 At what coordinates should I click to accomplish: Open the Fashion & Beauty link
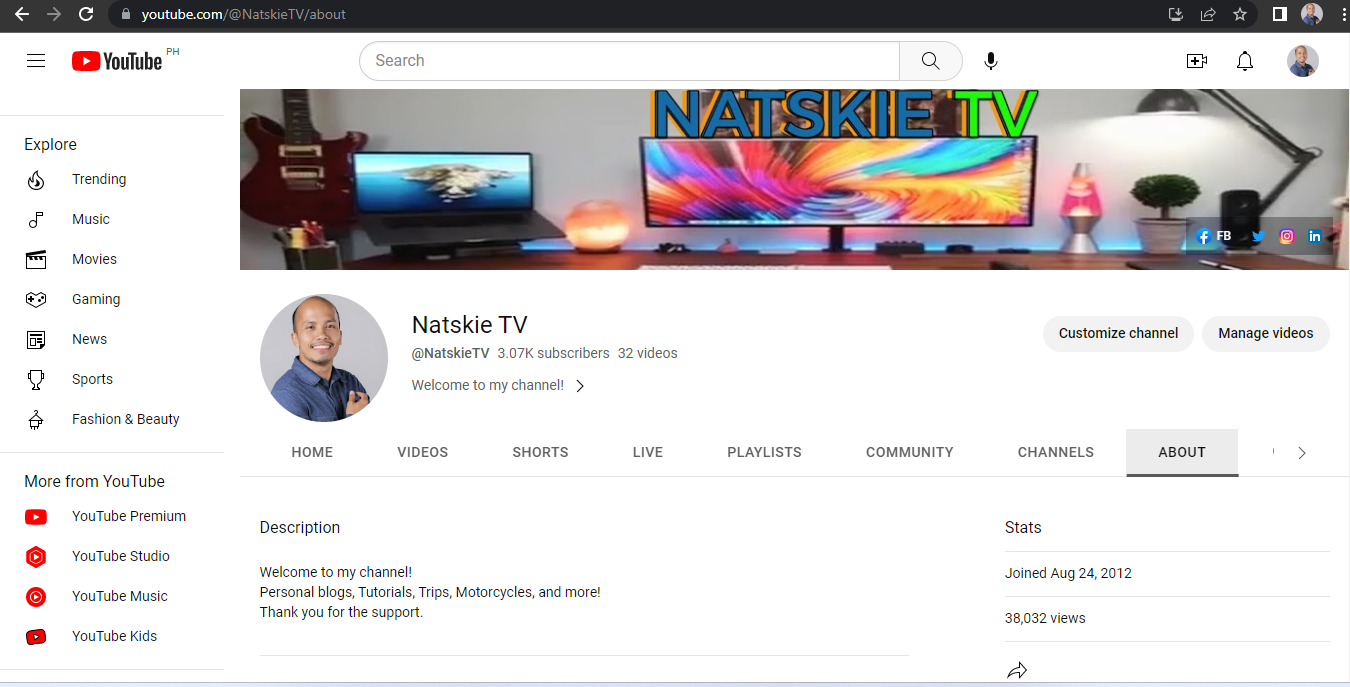tap(126, 420)
